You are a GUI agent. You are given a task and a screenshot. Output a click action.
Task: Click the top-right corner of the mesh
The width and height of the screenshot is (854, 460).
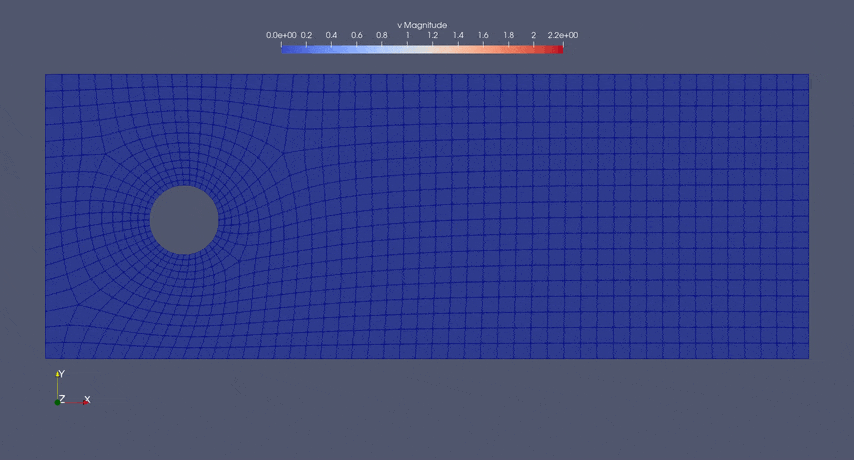[x=808, y=75]
